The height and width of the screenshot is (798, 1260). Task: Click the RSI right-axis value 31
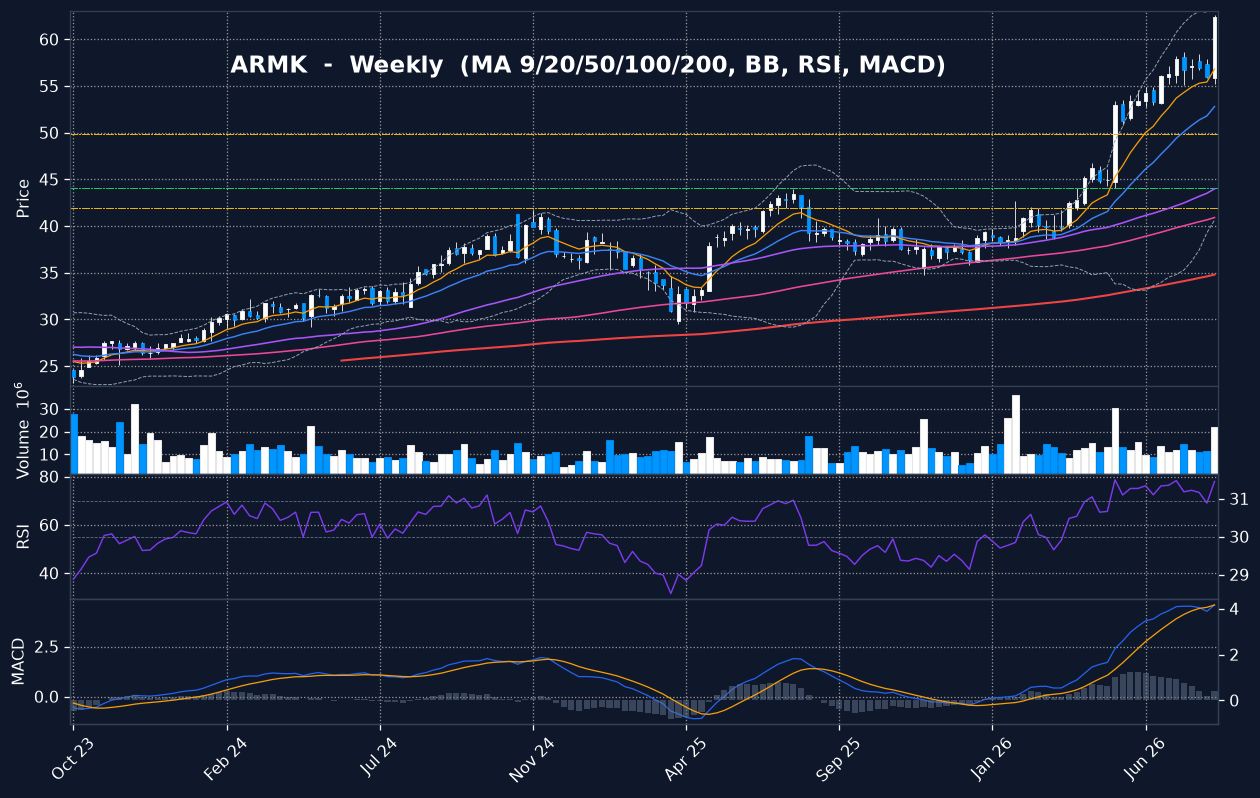tap(1238, 499)
